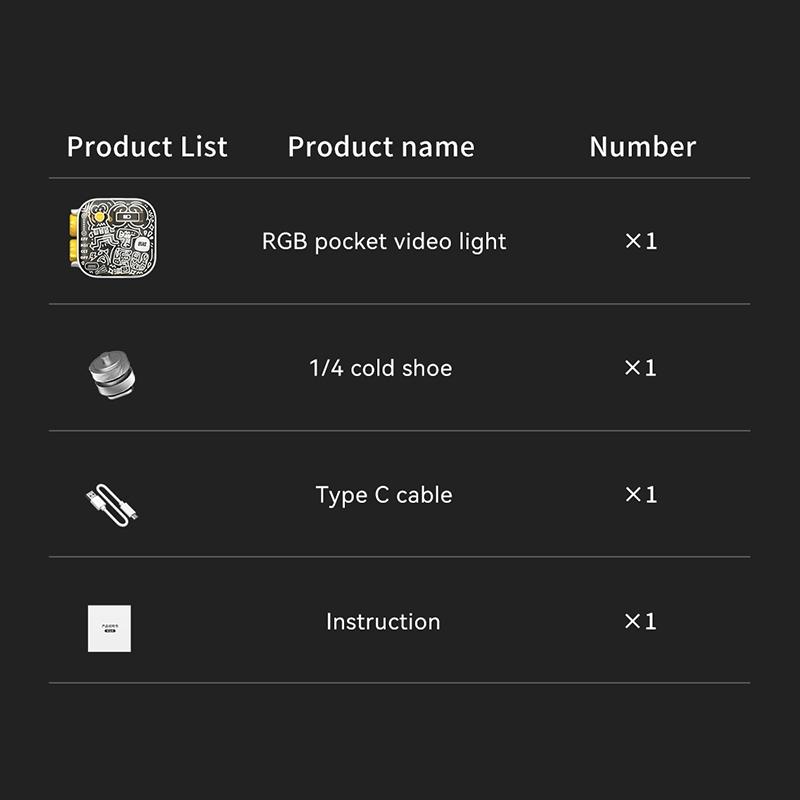Image resolution: width=800 pixels, height=800 pixels.
Task: Select the "Product name" column header
Action: click(x=381, y=147)
